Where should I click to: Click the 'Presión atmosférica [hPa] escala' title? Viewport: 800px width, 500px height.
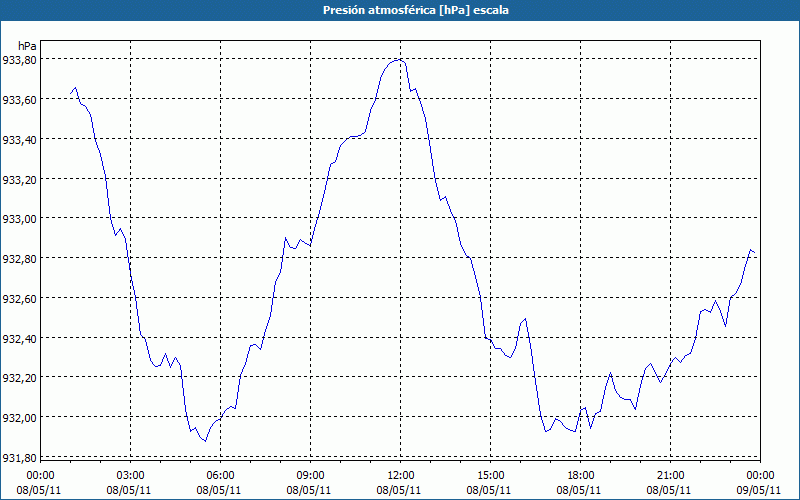click(415, 10)
